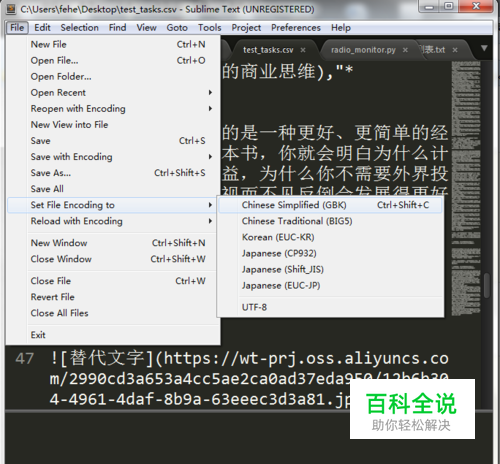Image resolution: width=500 pixels, height=464 pixels.
Task: Set encoding to UTF-8
Action: tap(330, 307)
